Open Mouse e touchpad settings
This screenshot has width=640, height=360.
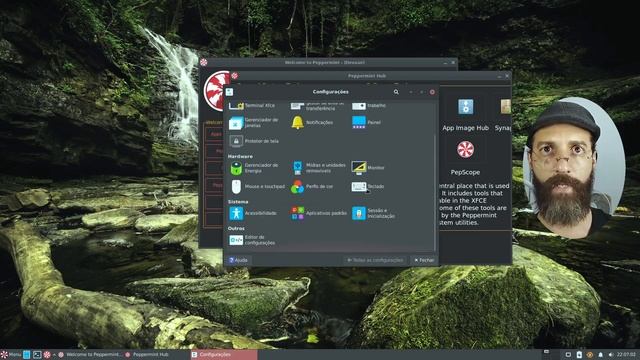257,187
